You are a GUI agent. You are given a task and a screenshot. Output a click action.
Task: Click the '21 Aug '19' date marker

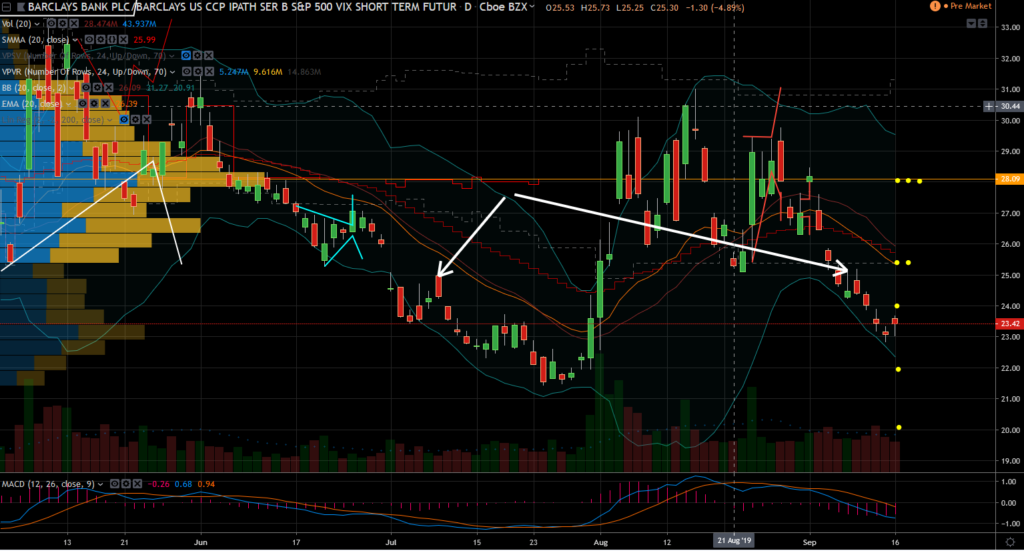(x=734, y=541)
